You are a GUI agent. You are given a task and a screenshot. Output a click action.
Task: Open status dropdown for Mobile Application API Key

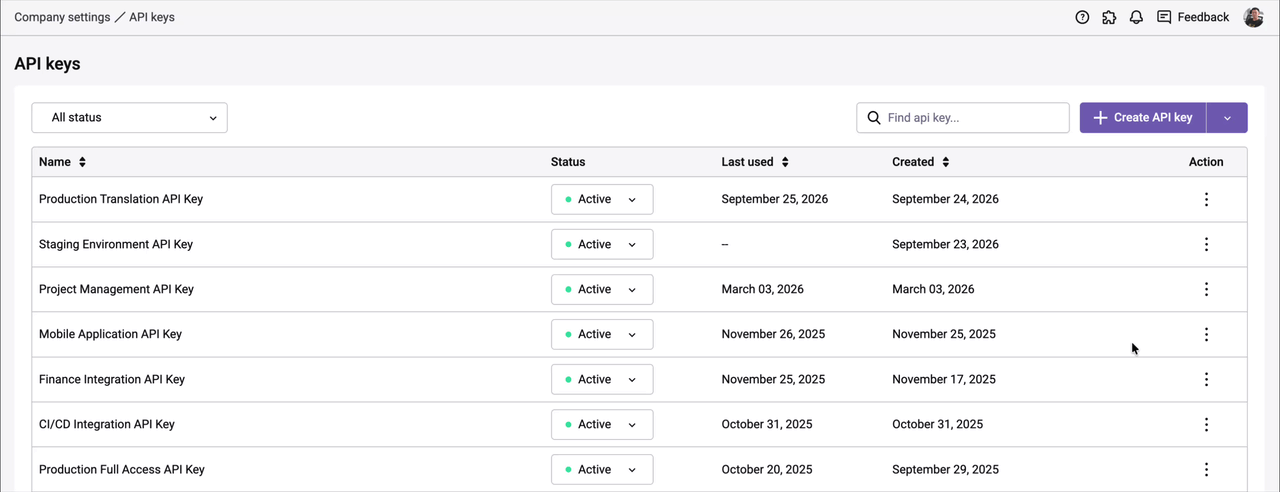point(602,334)
